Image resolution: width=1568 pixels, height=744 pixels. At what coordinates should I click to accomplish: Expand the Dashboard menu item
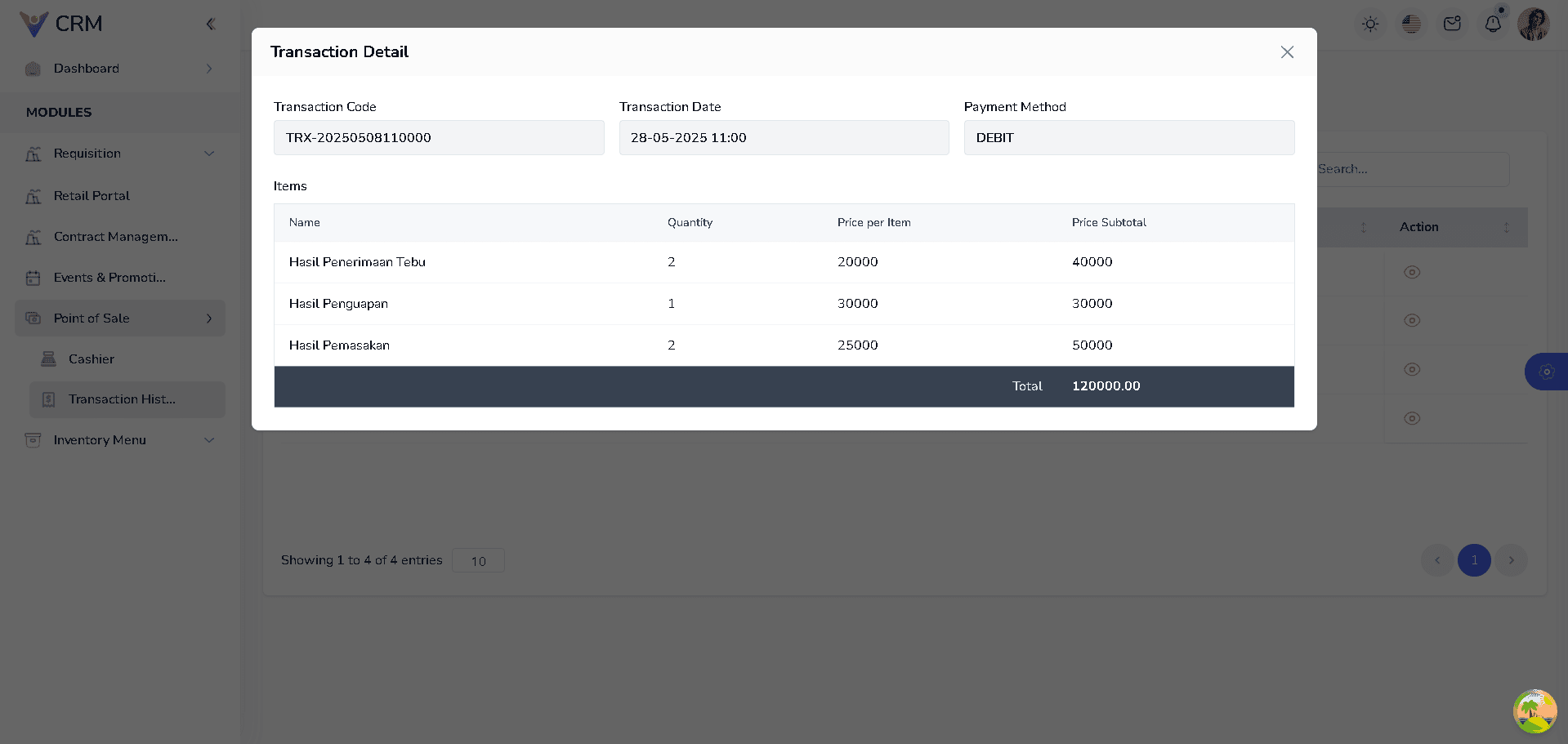pyautogui.click(x=120, y=69)
